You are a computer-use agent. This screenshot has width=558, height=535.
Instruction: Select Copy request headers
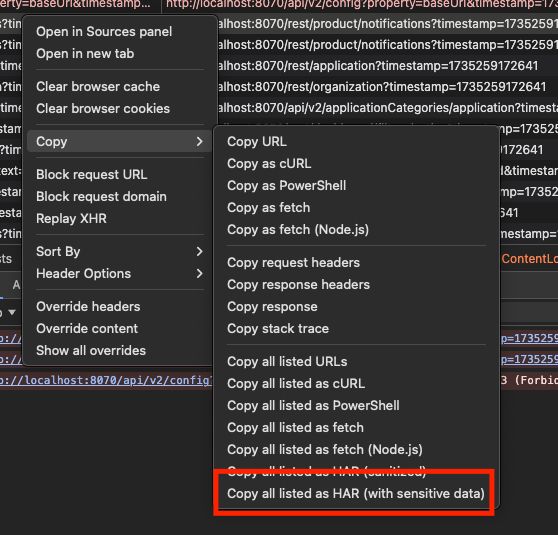click(x=293, y=263)
